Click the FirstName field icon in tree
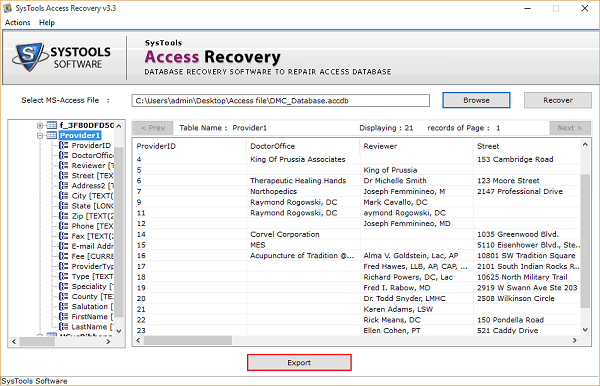The width and height of the screenshot is (600, 386). pyautogui.click(x=64, y=317)
